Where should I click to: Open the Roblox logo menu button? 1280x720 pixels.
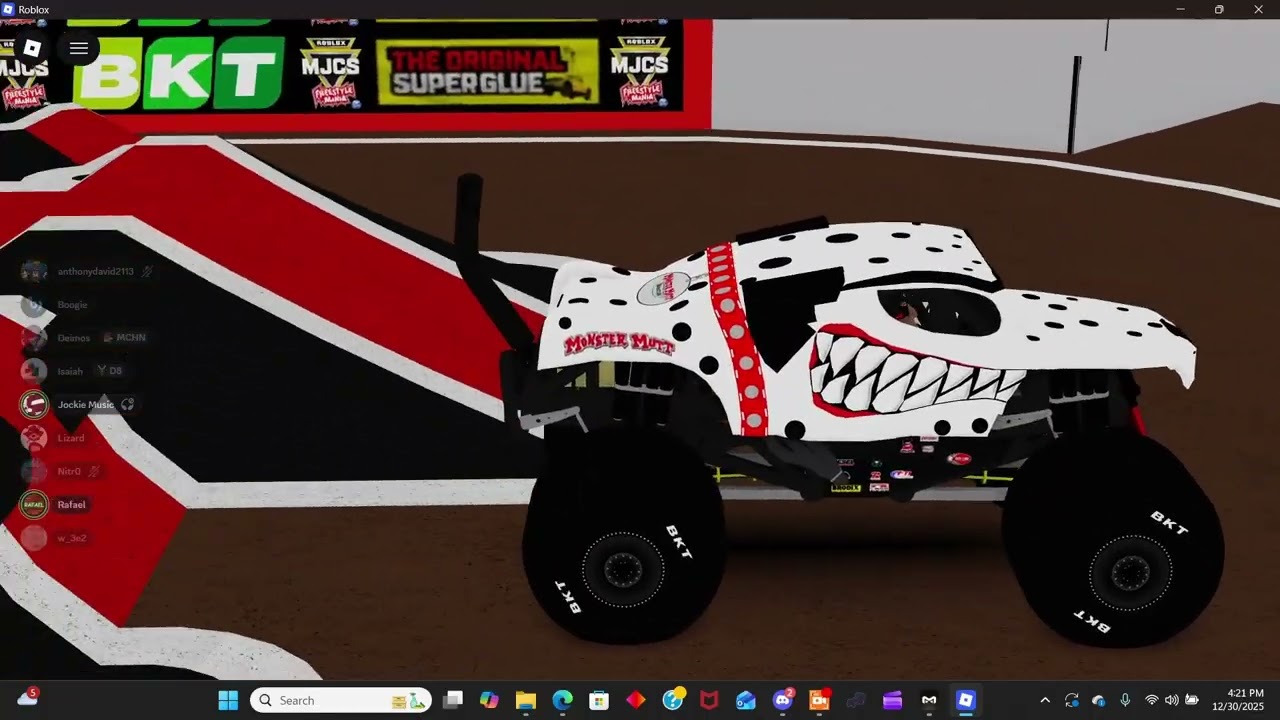(x=32, y=48)
